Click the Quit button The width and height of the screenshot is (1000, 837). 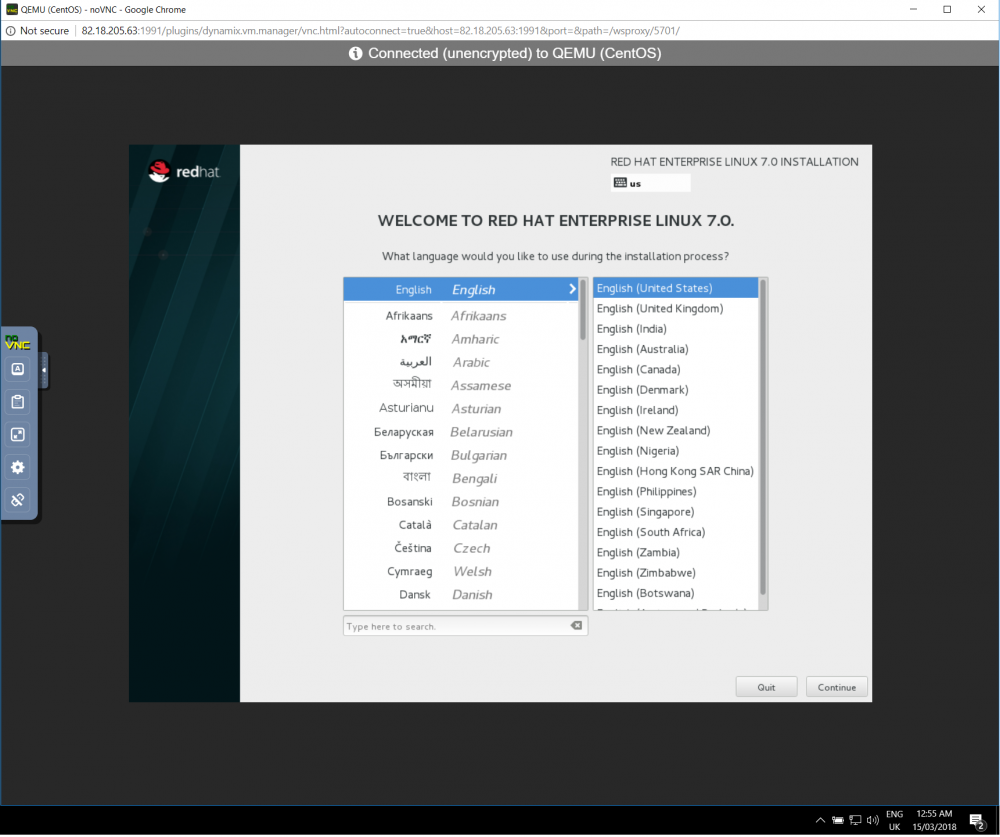[766, 687]
